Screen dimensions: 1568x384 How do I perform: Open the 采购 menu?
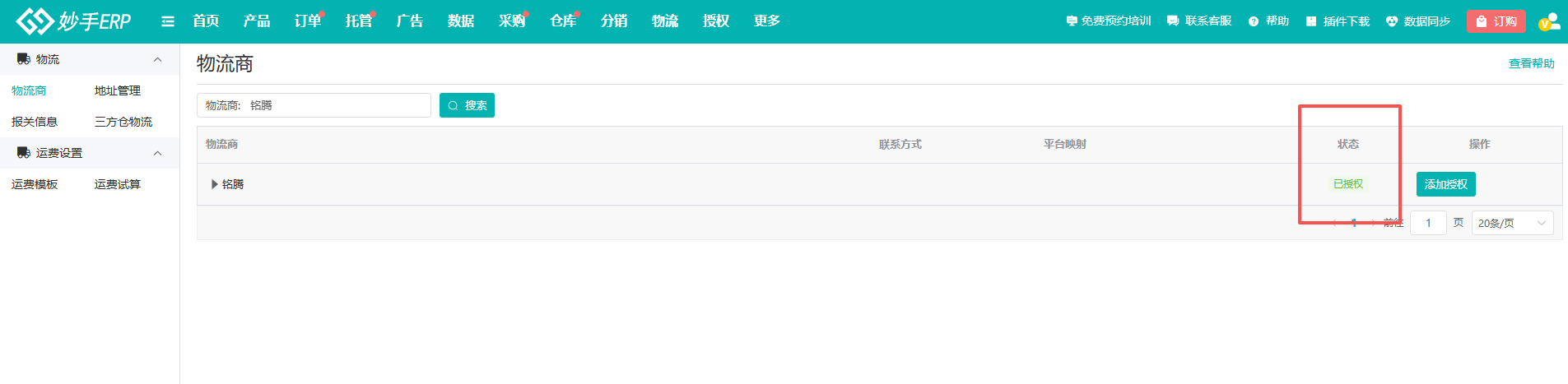click(x=512, y=21)
